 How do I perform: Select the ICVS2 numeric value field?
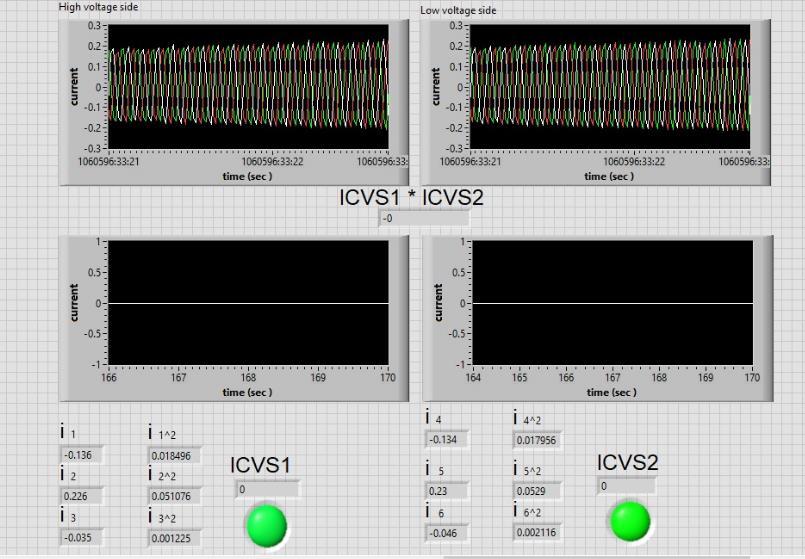tap(626, 486)
